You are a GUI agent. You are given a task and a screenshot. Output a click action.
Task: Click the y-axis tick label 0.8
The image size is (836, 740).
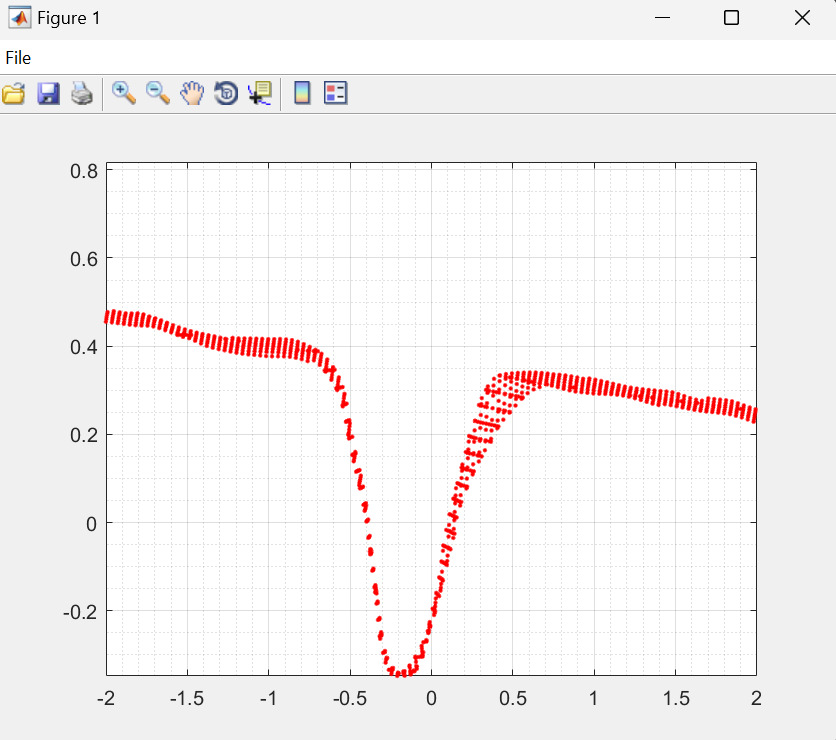pyautogui.click(x=83, y=171)
